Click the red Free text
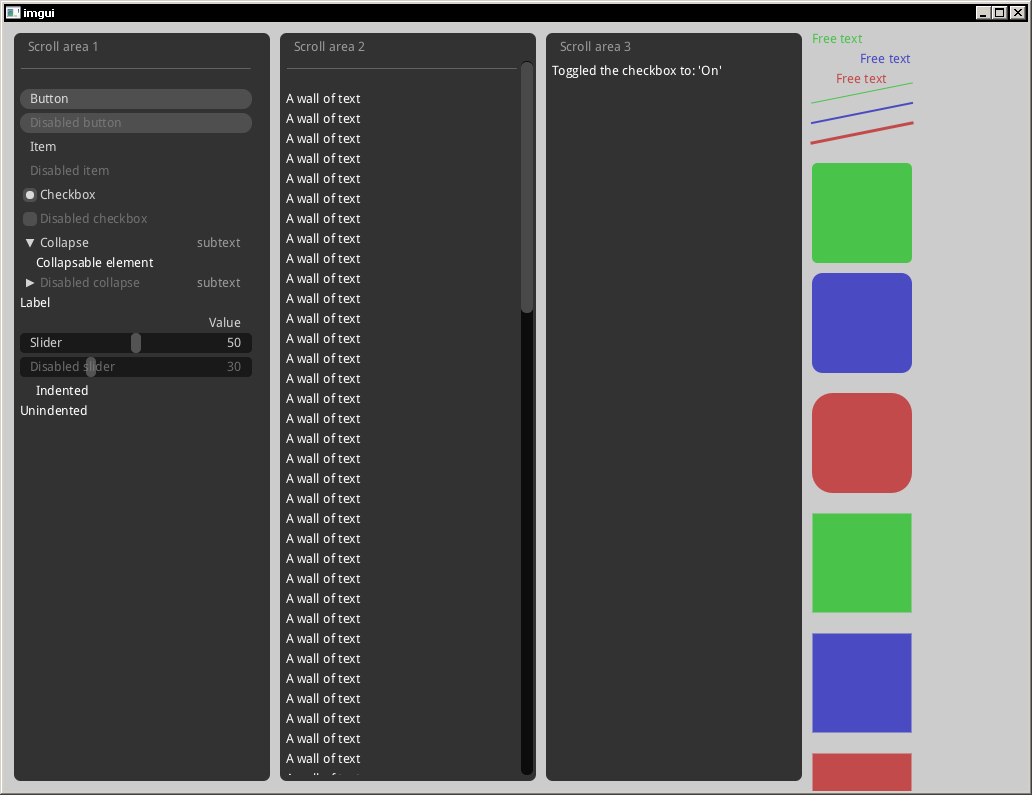Viewport: 1032px width, 795px height. (861, 78)
